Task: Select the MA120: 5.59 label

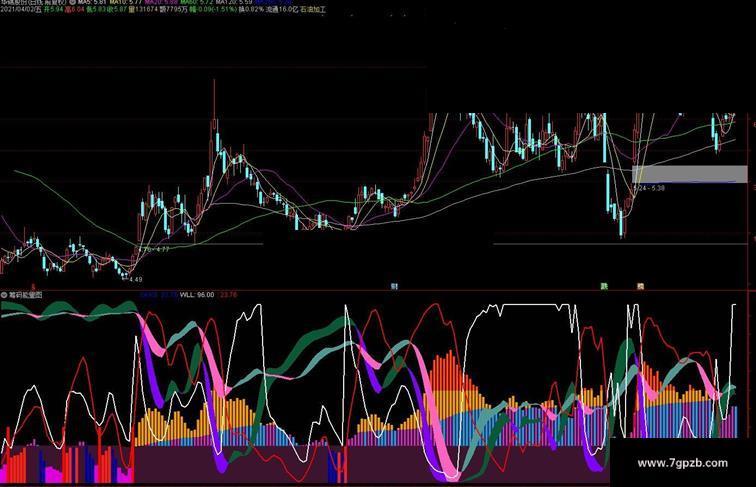Action: coord(234,2)
